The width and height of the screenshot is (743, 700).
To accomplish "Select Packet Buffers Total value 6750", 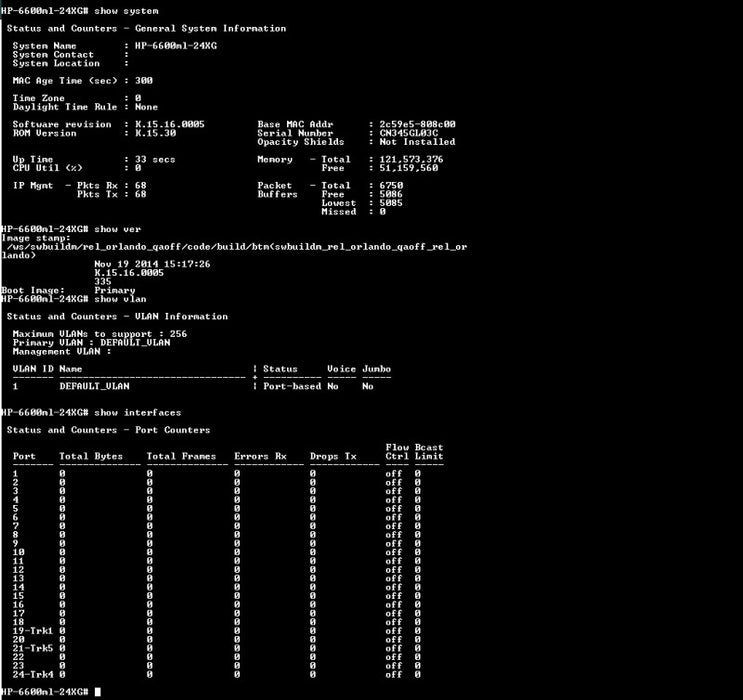I will tap(391, 185).
